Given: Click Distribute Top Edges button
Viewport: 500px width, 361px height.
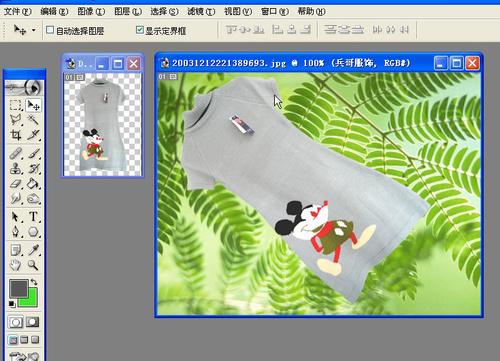Looking at the screenshot, I should [330, 30].
